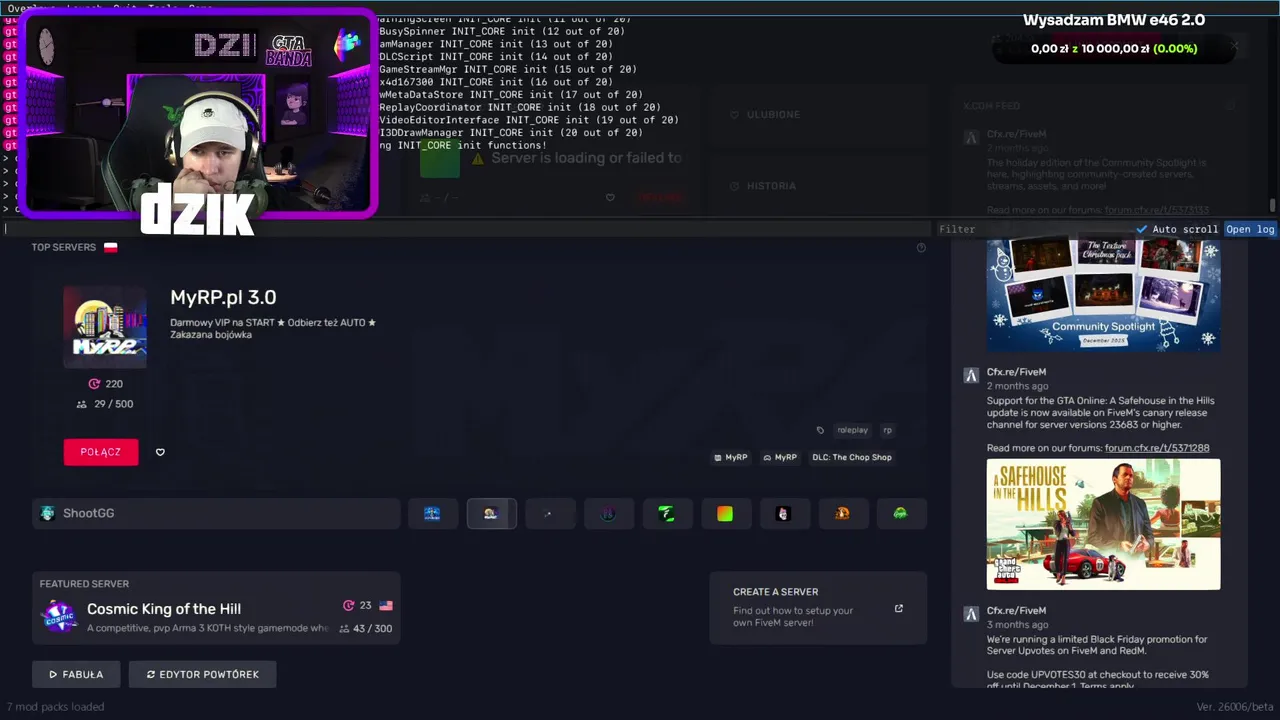Screen dimensions: 1280x720
Task: Open the Community Spotlight image
Action: click(1103, 294)
